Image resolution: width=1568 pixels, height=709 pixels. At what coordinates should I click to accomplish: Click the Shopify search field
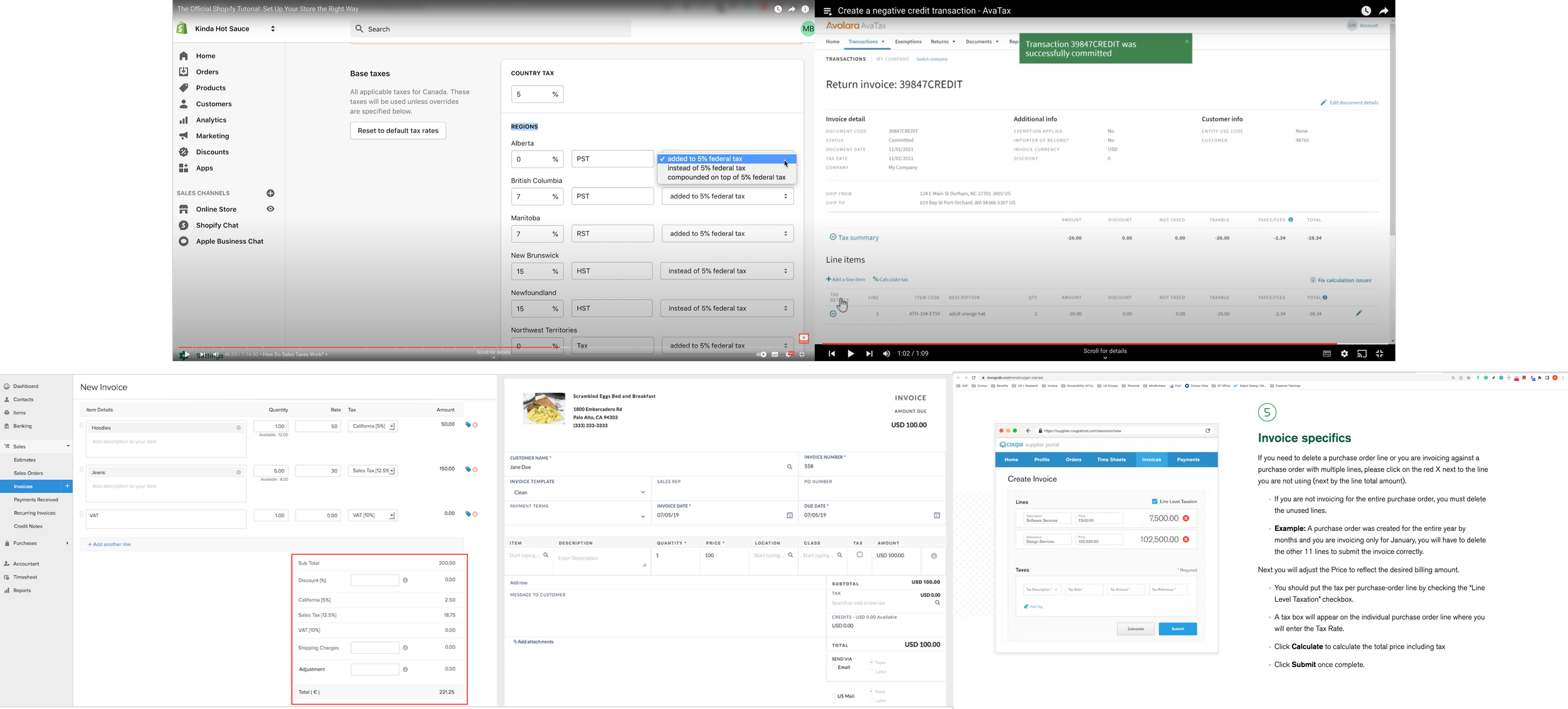490,29
